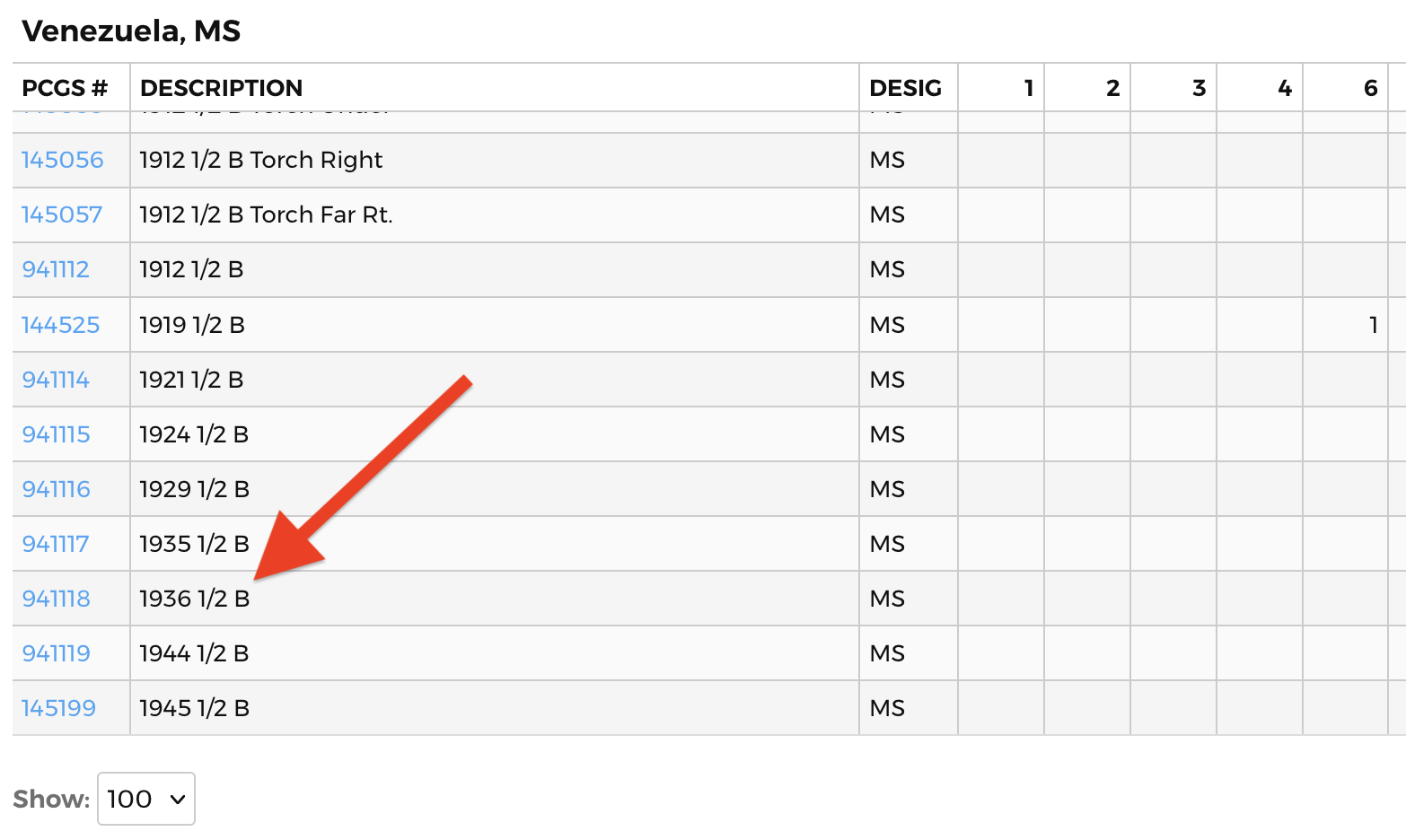Open PCGS number 941117 link
This screenshot has width=1406, height=840.
click(x=56, y=544)
